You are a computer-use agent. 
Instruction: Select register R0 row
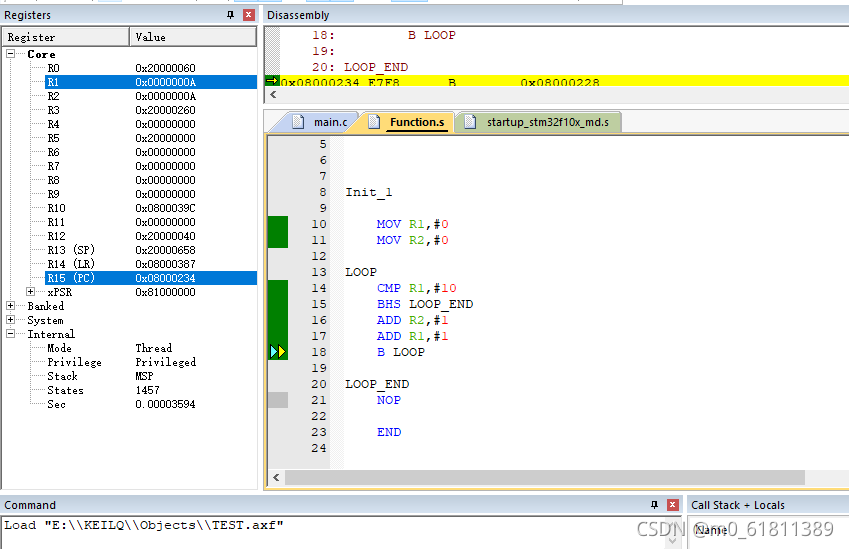coord(151,68)
